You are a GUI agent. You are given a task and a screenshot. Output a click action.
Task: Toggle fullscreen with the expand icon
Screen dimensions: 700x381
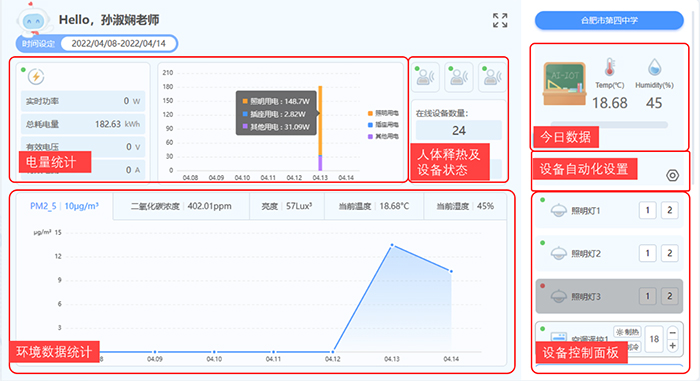[500, 21]
